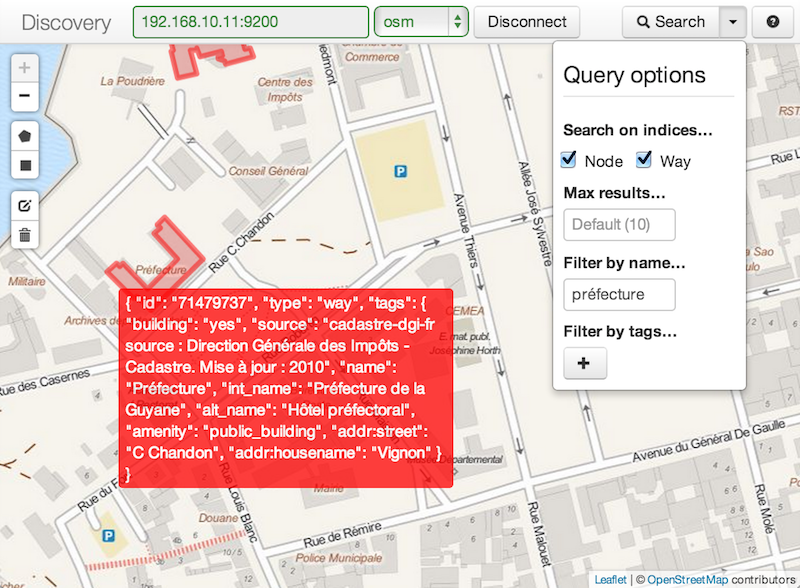Click the Centre des Impôts label
The width and height of the screenshot is (800, 588).
(x=285, y=89)
